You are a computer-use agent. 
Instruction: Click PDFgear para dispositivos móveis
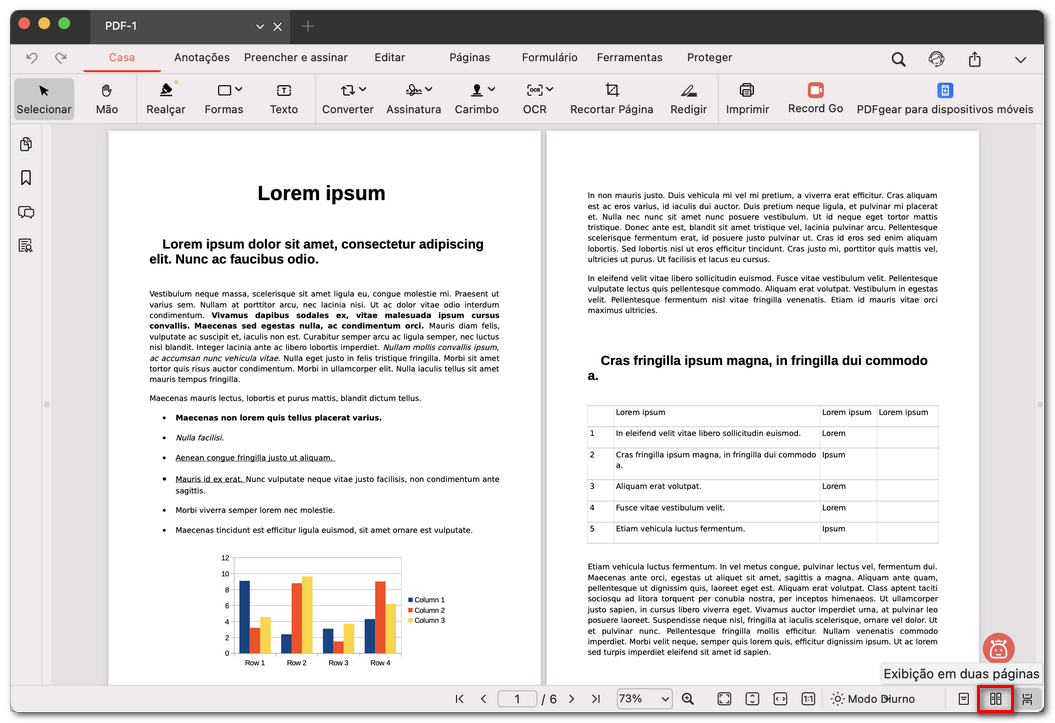pyautogui.click(x=944, y=98)
